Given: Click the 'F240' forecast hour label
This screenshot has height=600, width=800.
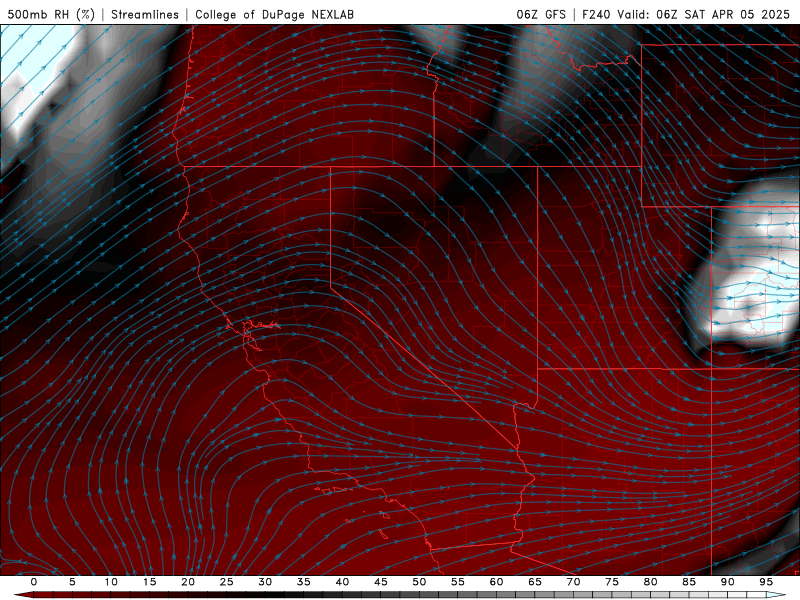Looking at the screenshot, I should point(596,14).
